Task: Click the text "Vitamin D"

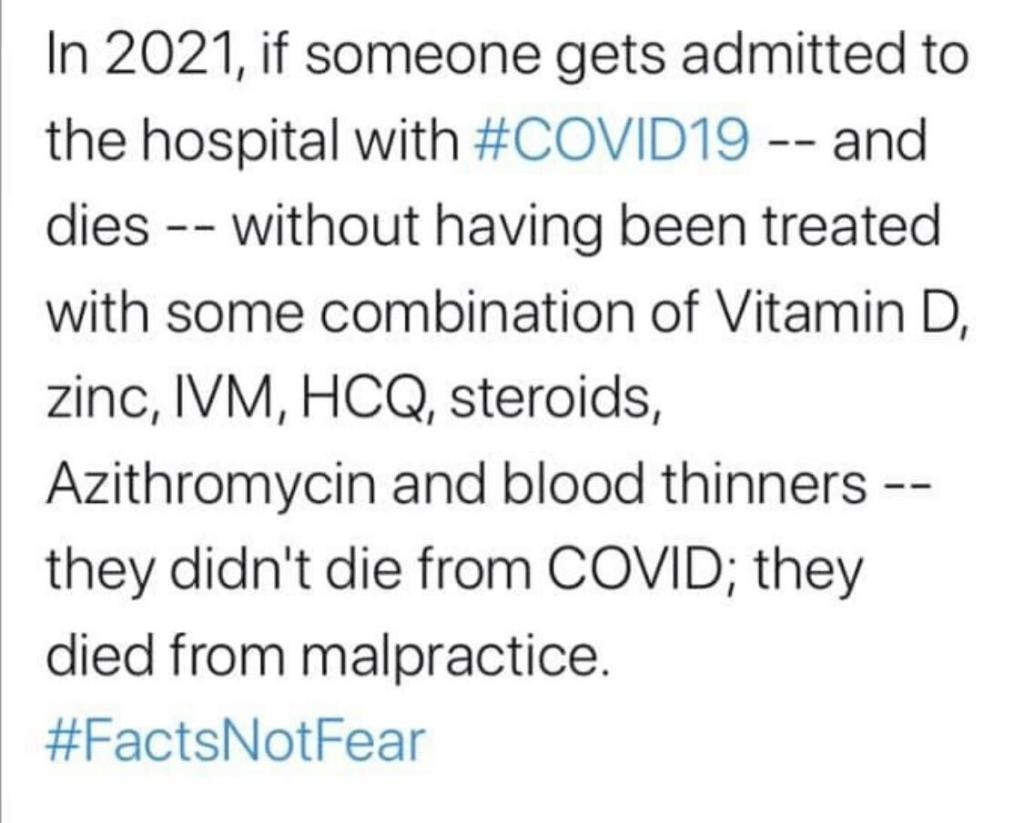Action: point(838,315)
